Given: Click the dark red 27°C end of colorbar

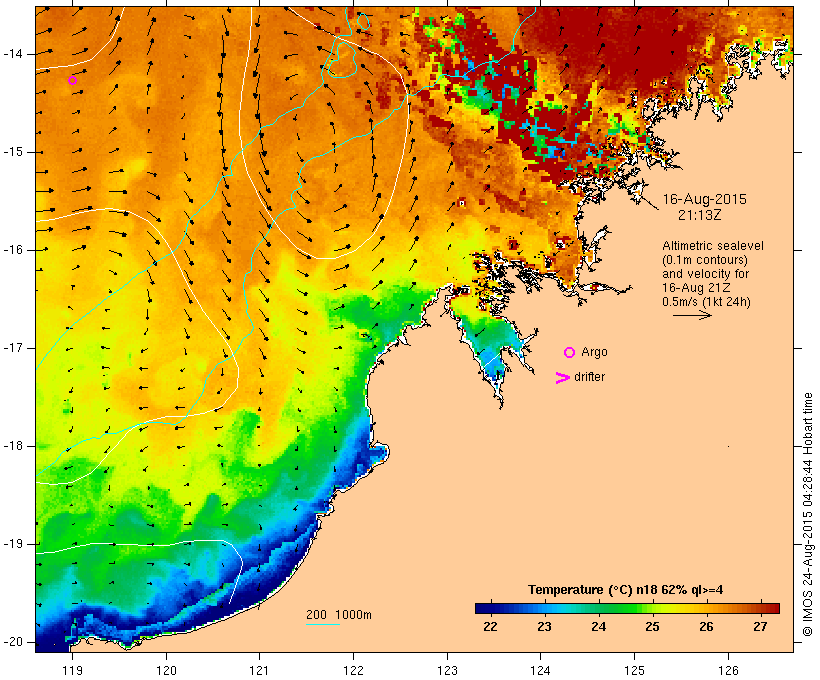Looking at the screenshot, I should point(772,608).
